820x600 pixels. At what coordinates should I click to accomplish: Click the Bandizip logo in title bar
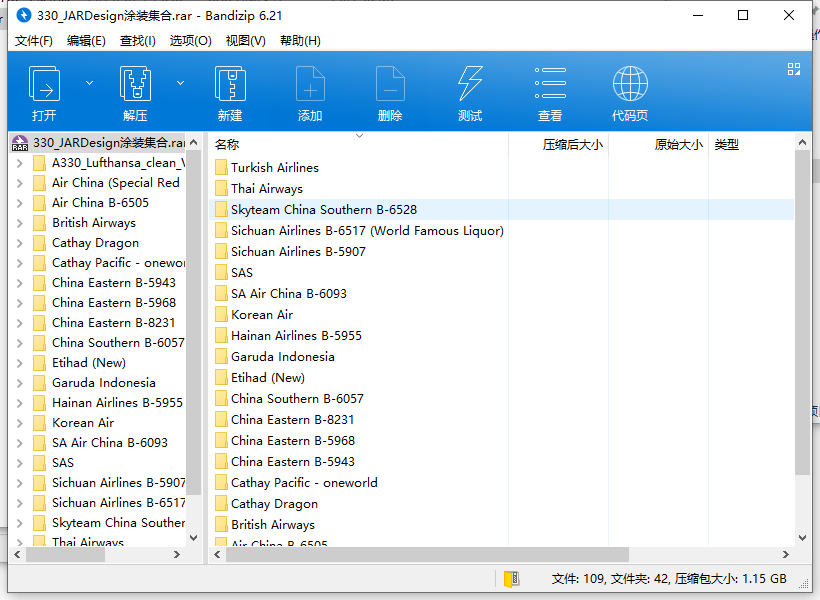pos(24,15)
